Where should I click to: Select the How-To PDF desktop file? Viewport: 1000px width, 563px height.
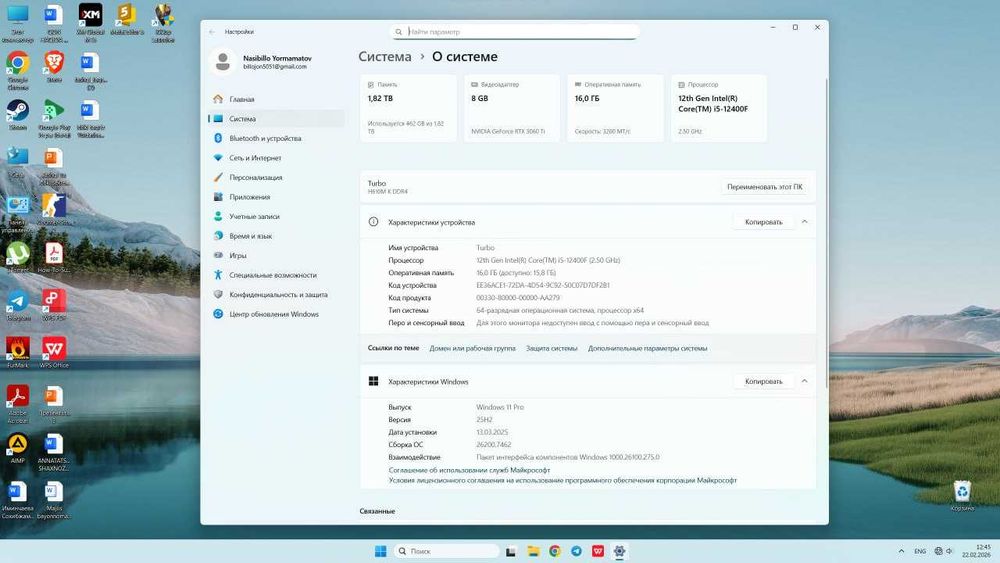click(54, 258)
